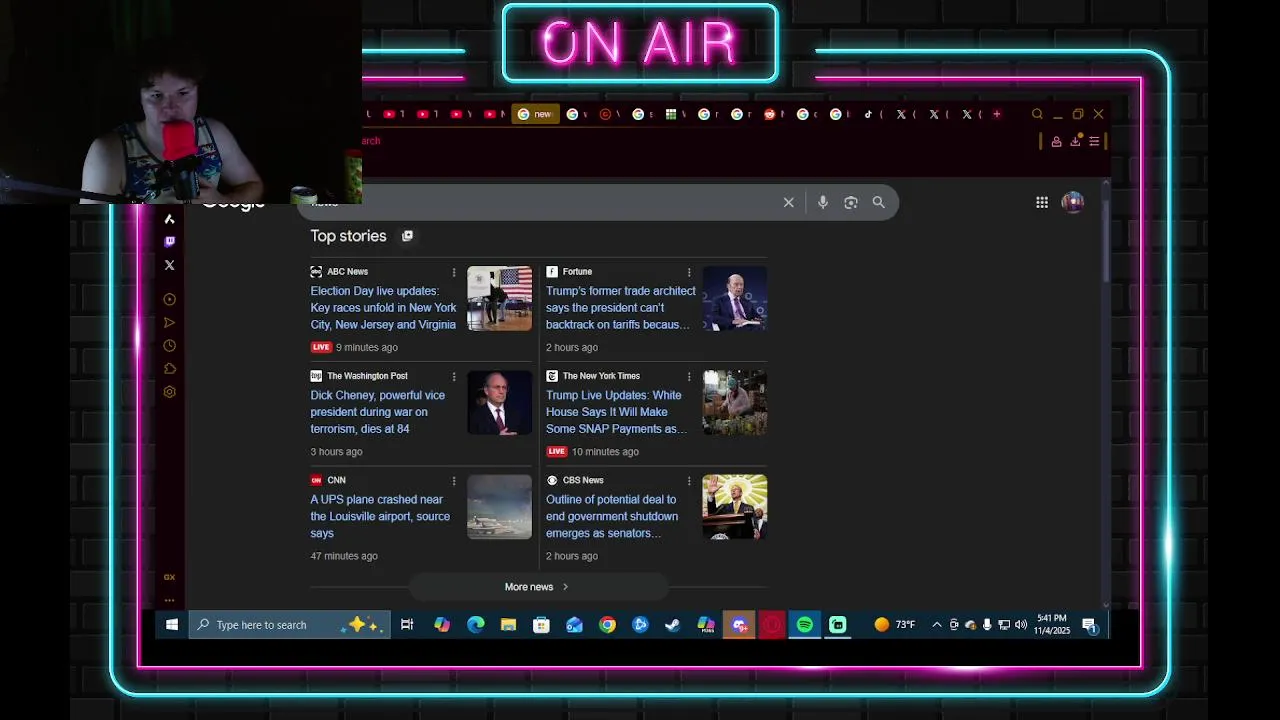Image resolution: width=1280 pixels, height=720 pixels.
Task: Expand the system tray hidden icons chevron
Action: click(937, 625)
